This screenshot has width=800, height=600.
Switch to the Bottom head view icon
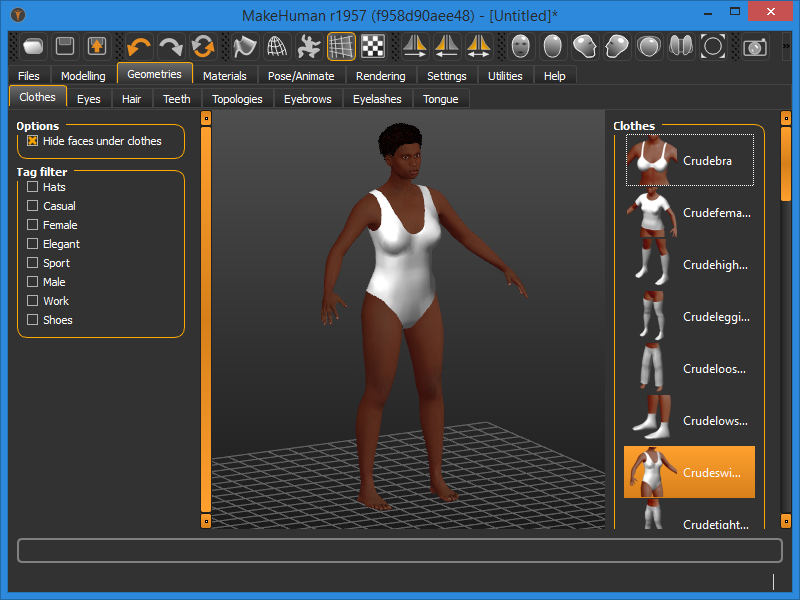[x=681, y=46]
